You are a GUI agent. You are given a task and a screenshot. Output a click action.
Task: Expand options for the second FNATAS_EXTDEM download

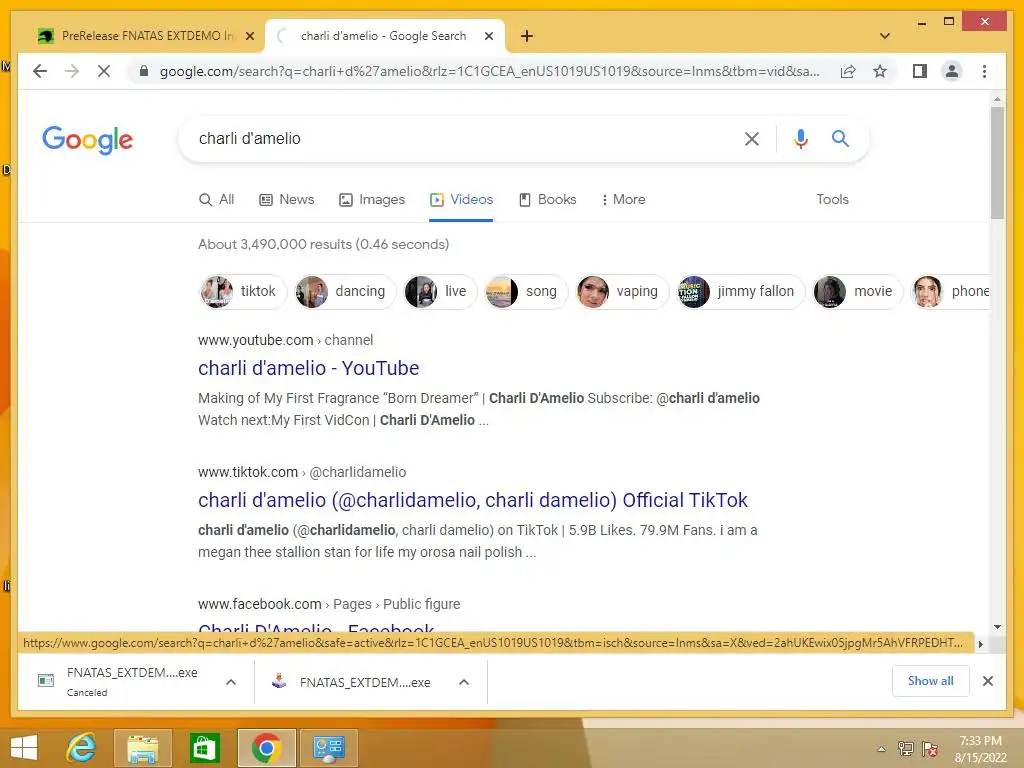pyautogui.click(x=464, y=682)
